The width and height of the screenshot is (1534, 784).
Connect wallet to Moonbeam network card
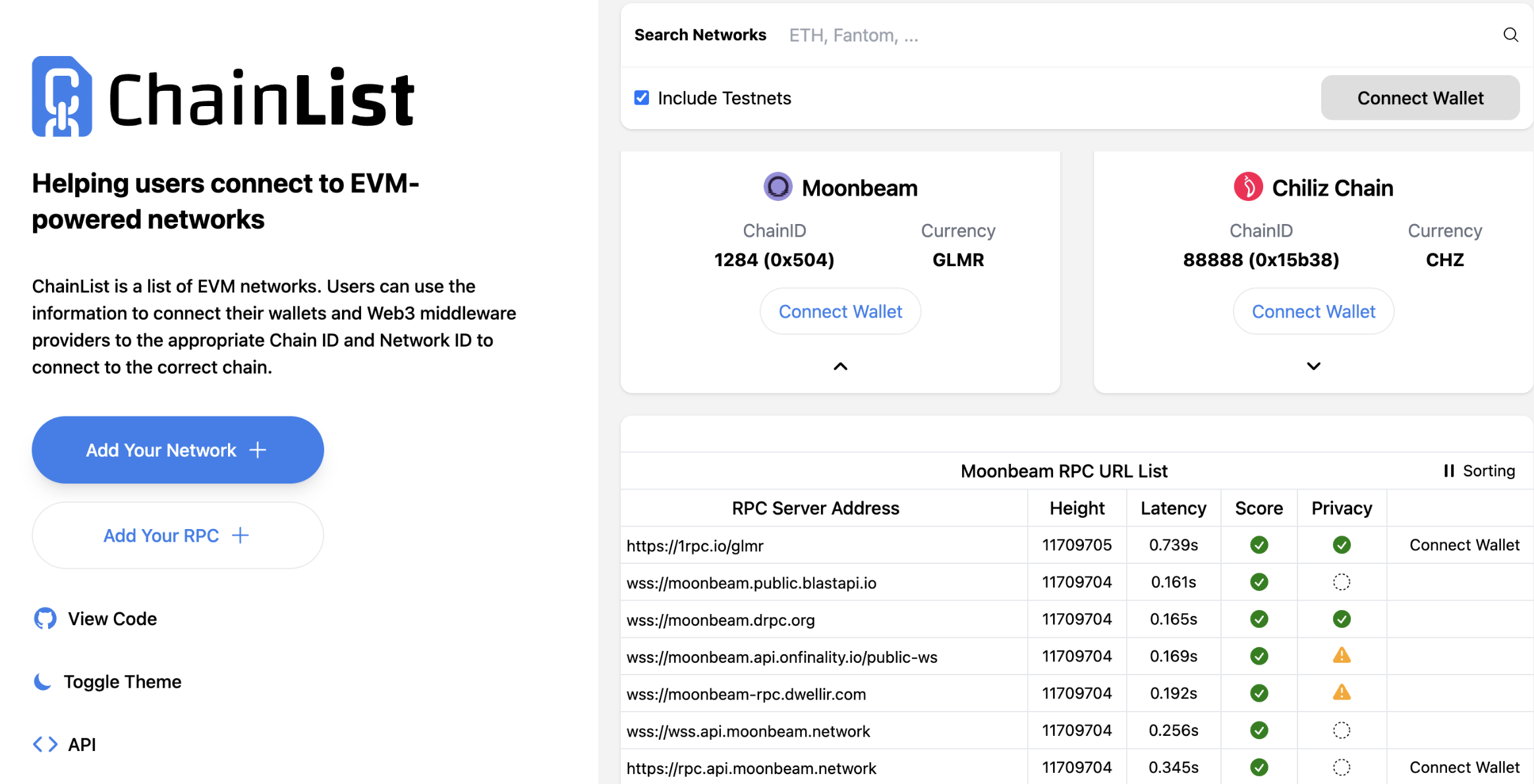(x=840, y=311)
